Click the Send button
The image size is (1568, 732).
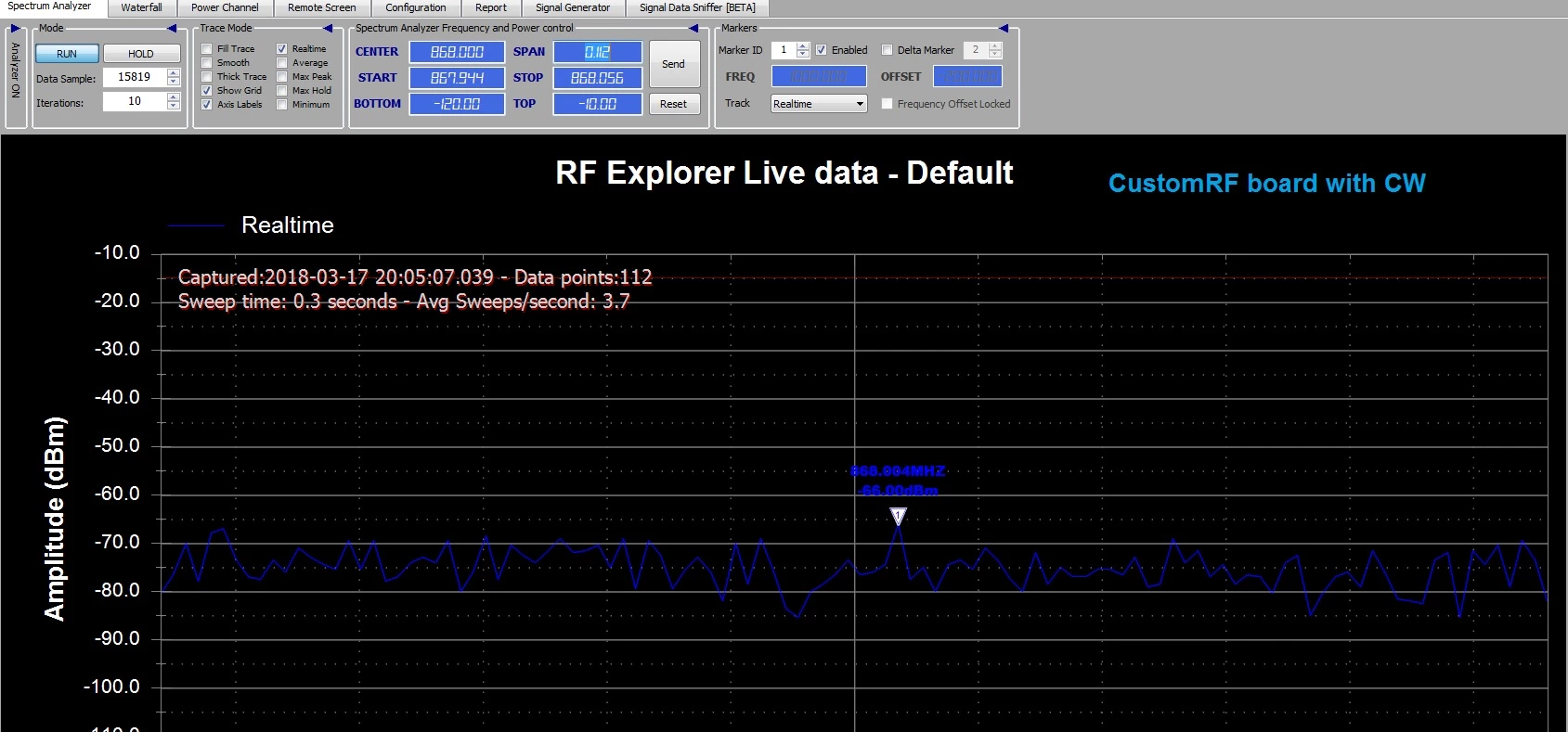tap(674, 64)
